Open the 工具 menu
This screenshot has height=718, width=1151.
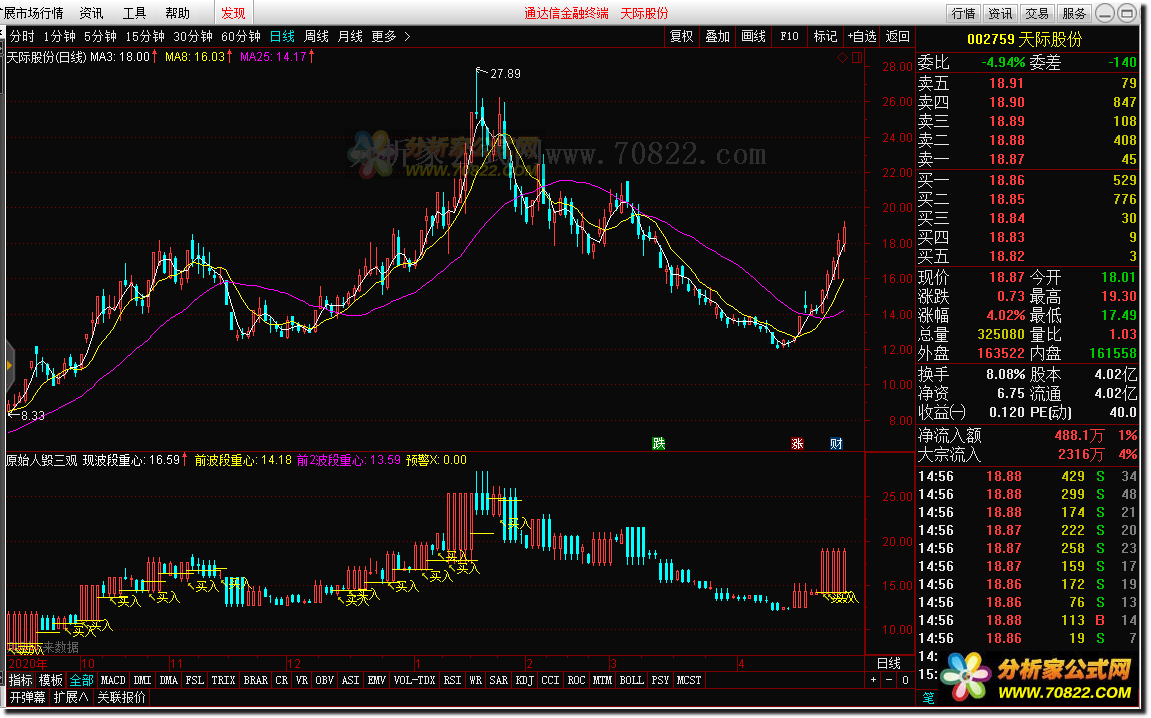(134, 13)
